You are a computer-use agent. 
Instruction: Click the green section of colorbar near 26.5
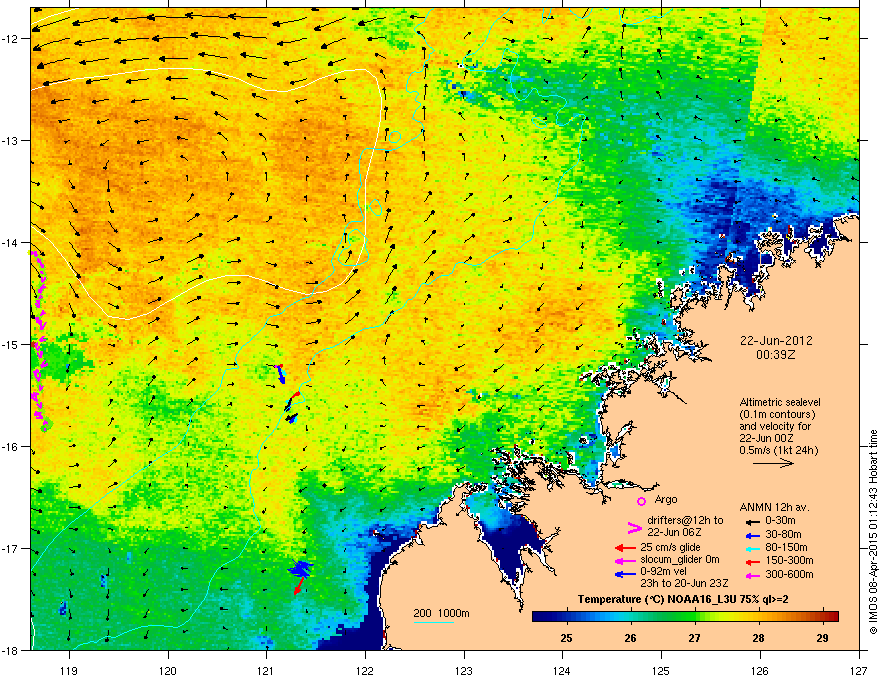[x=663, y=617]
